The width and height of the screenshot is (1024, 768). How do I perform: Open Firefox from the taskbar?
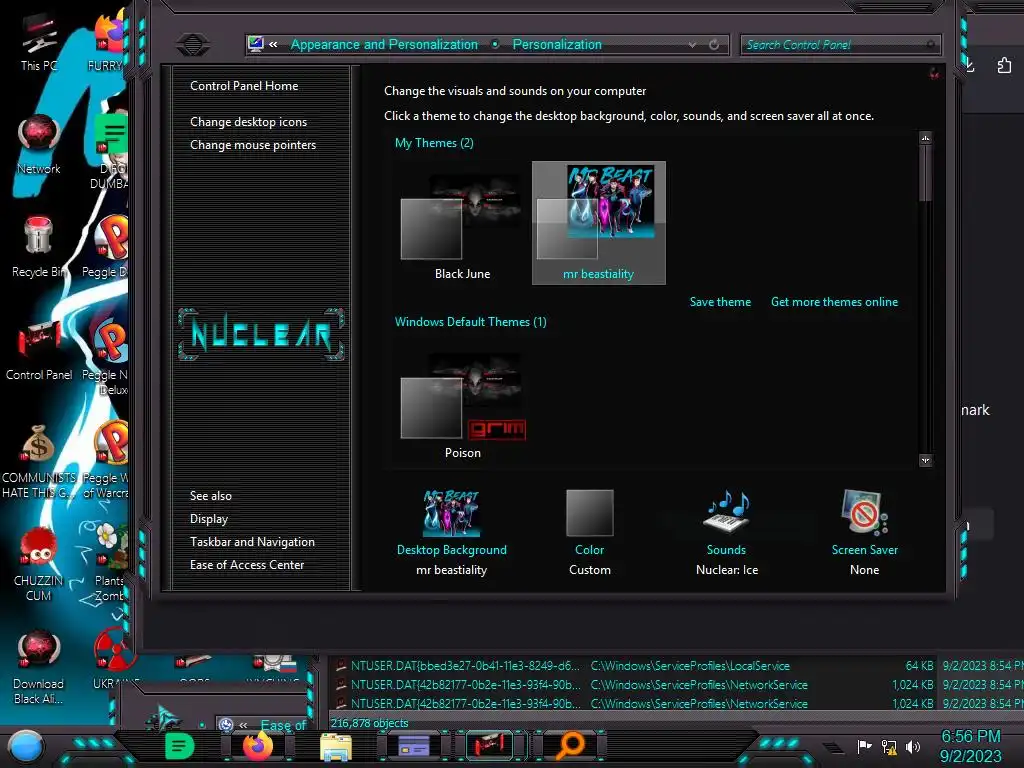[257, 746]
